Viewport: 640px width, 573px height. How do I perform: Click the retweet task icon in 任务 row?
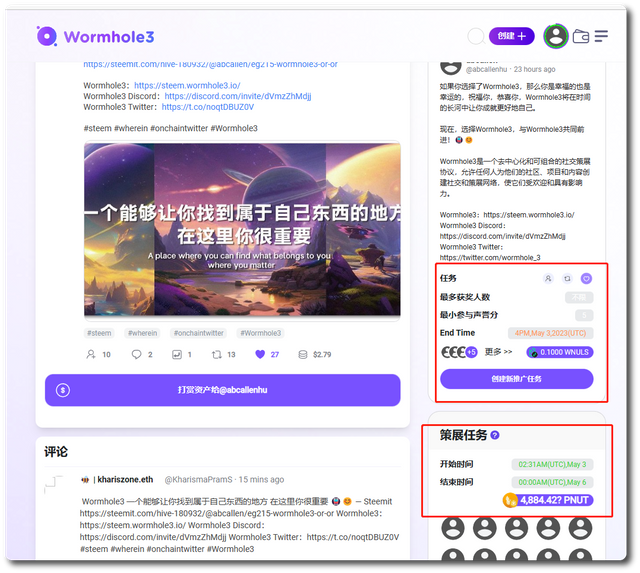click(x=567, y=278)
